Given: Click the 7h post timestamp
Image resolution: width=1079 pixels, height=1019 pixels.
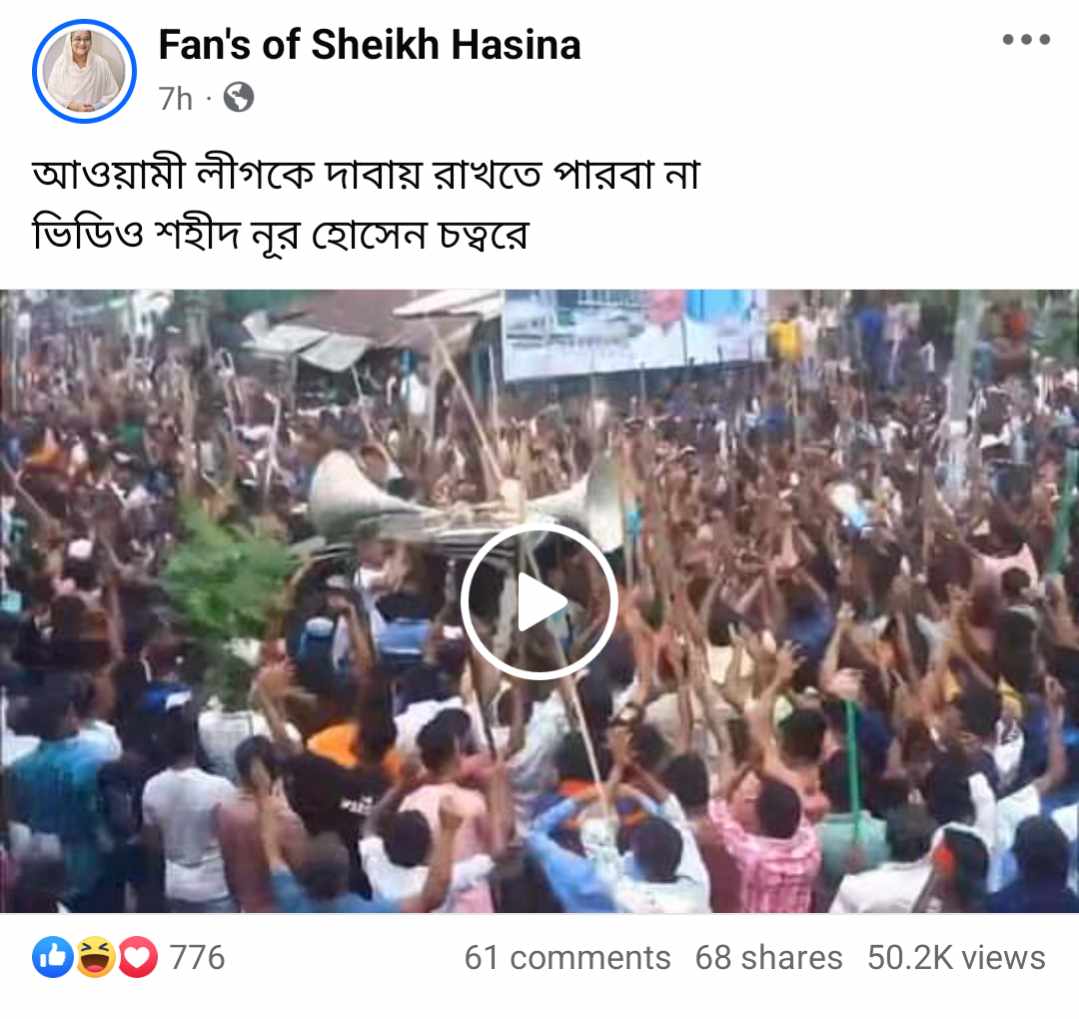Looking at the screenshot, I should pos(175,98).
